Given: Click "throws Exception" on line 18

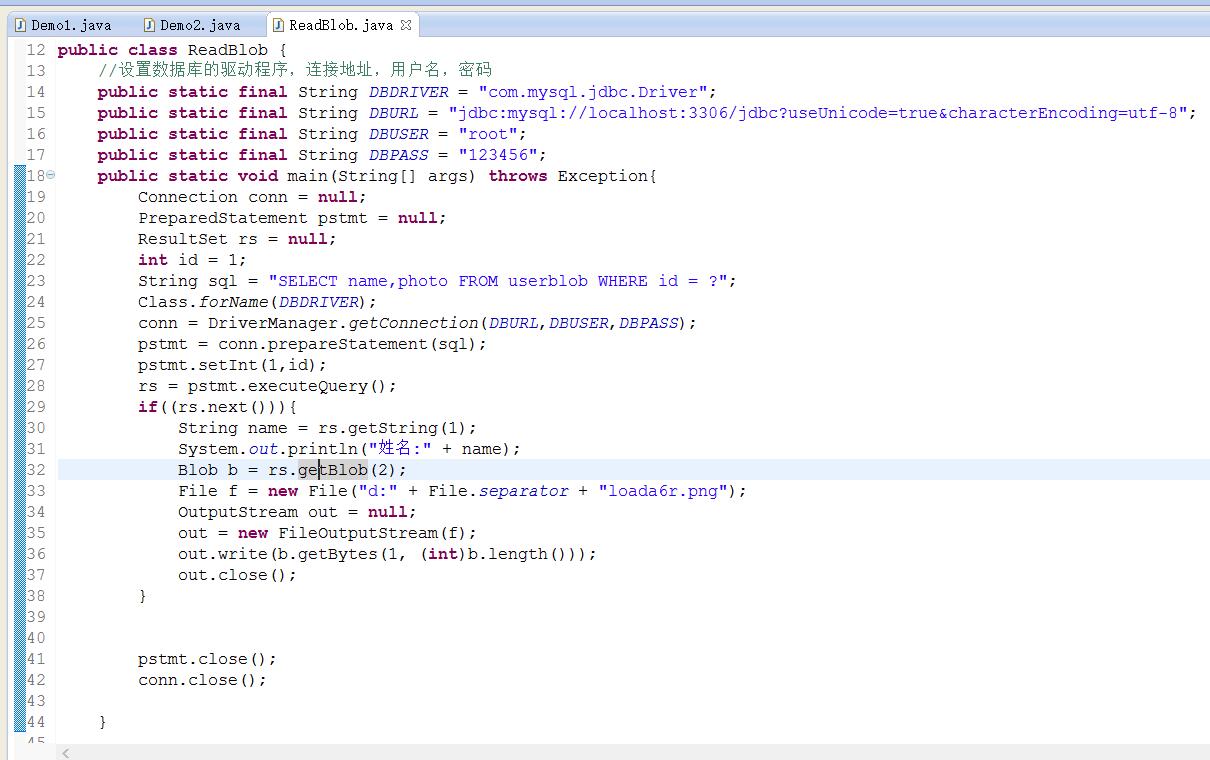Looking at the screenshot, I should pos(568,176).
